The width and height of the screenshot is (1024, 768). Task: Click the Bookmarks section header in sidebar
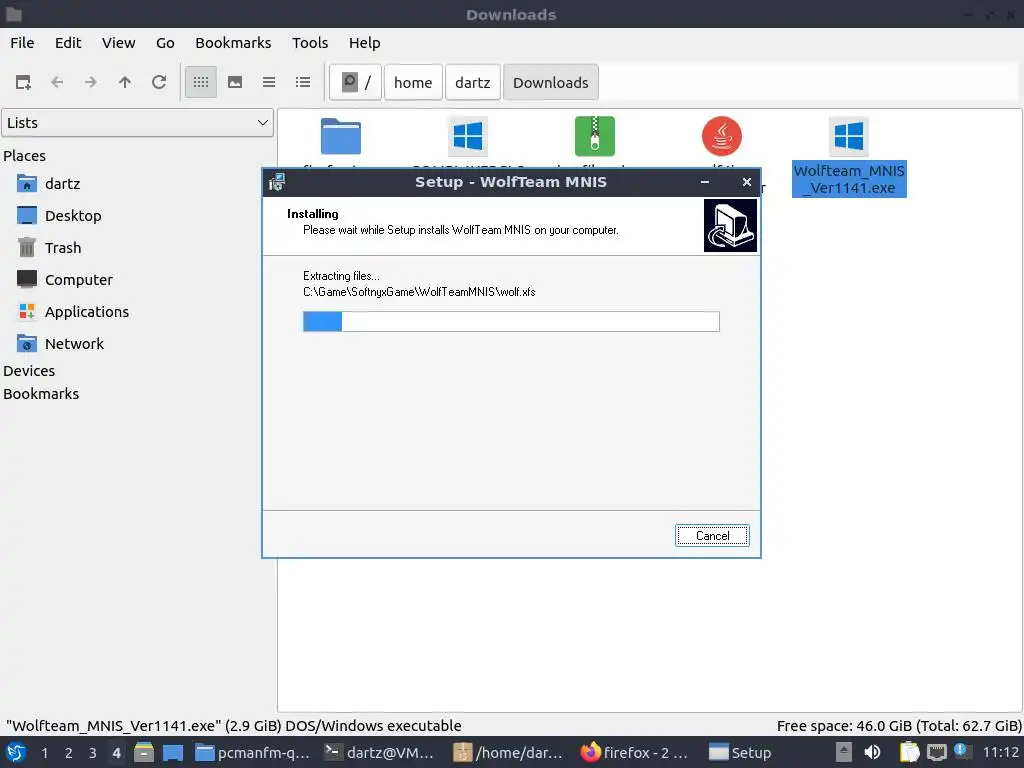coord(40,394)
